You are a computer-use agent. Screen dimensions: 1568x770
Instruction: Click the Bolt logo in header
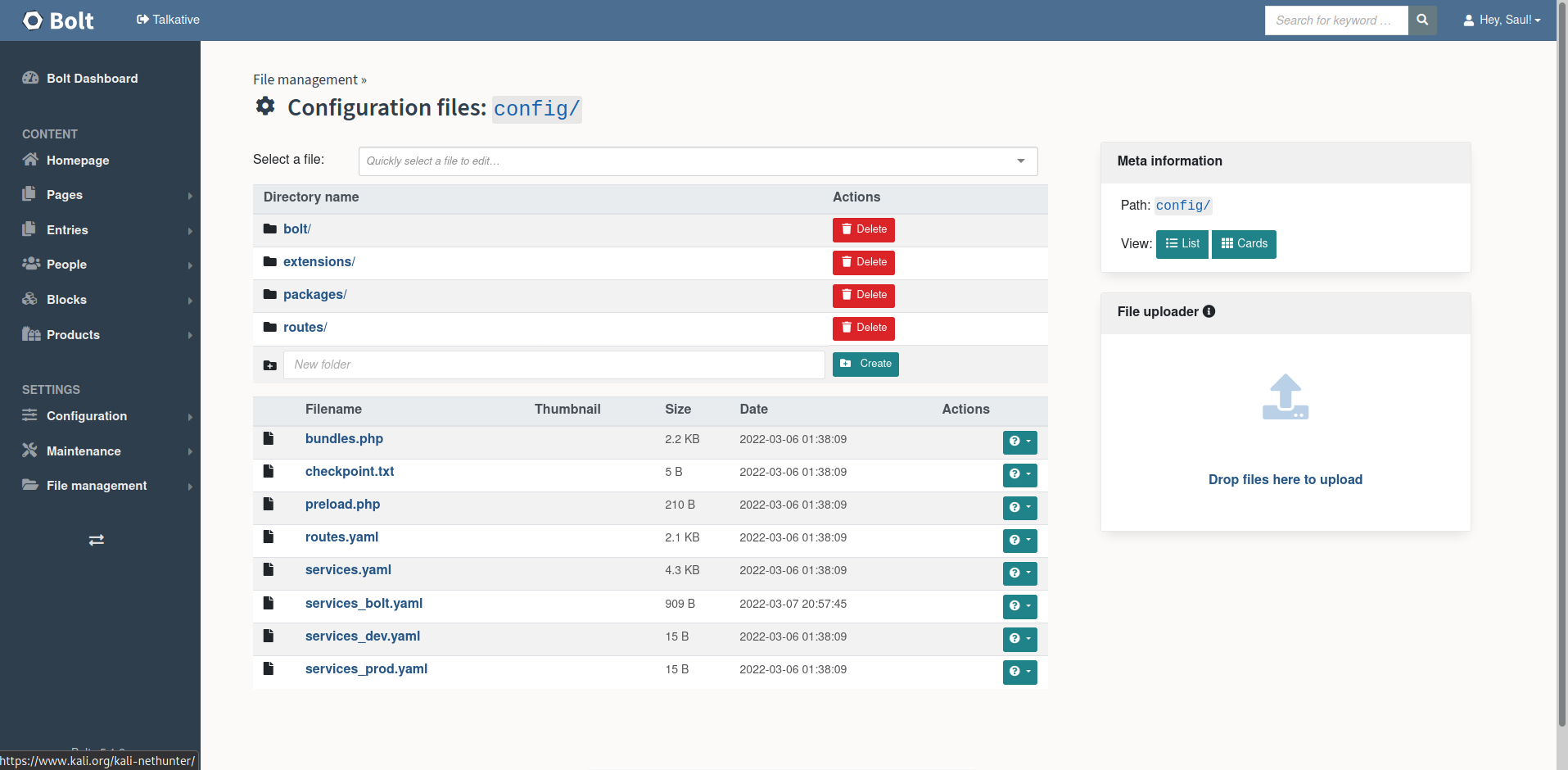pyautogui.click(x=58, y=20)
